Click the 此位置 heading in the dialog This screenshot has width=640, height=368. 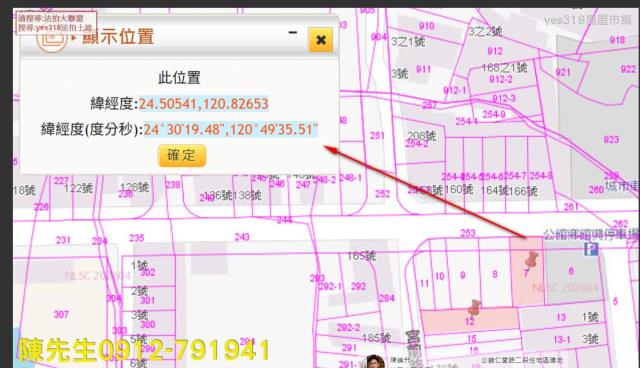[x=179, y=78]
